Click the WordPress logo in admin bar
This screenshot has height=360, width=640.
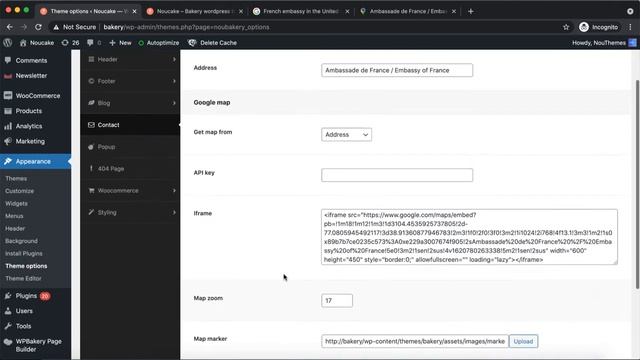(7, 42)
